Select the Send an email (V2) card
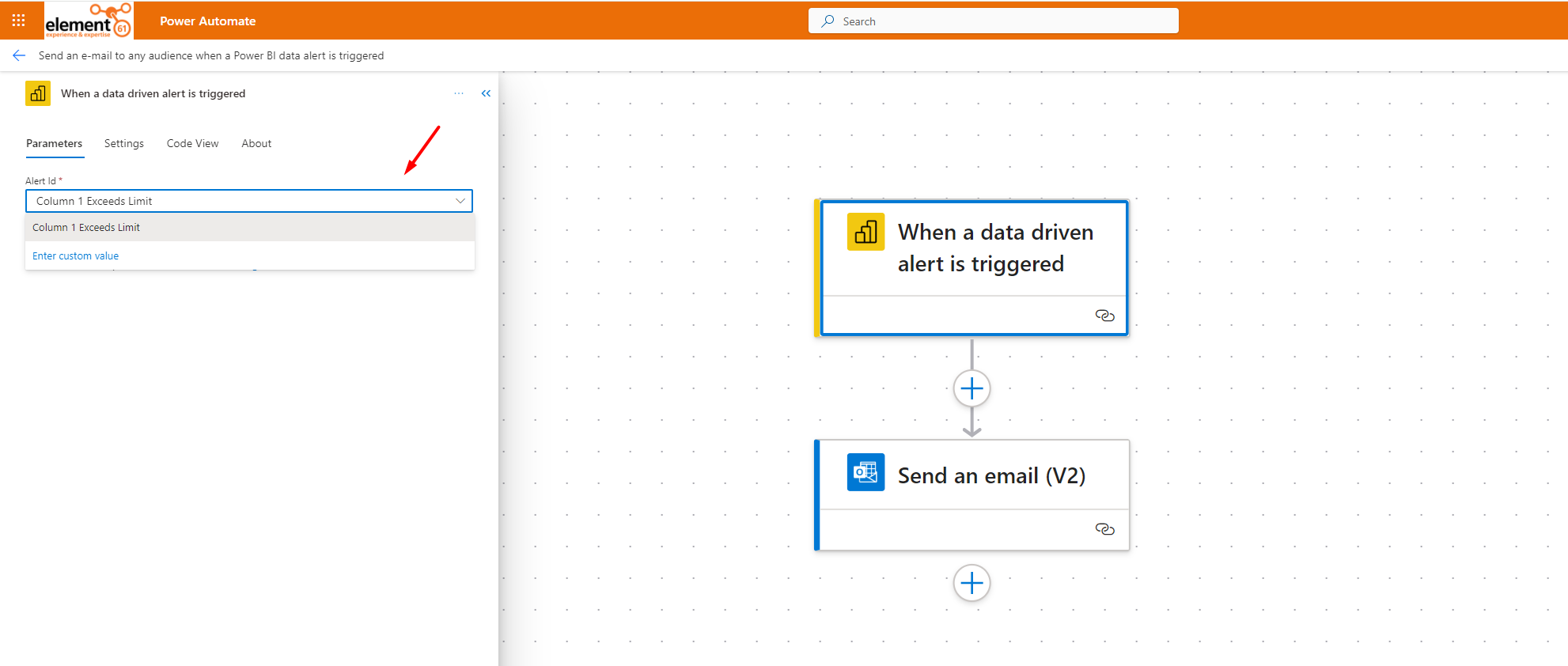 [x=972, y=495]
